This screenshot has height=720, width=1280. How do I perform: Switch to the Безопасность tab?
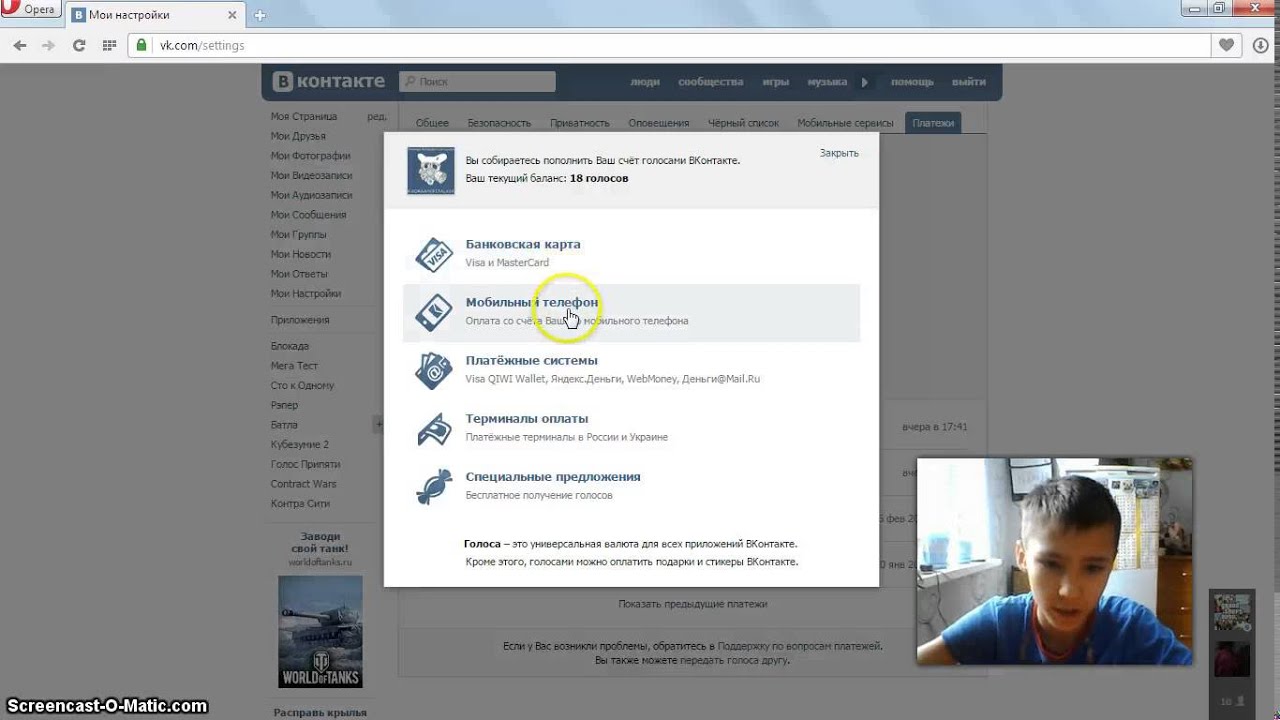point(499,123)
